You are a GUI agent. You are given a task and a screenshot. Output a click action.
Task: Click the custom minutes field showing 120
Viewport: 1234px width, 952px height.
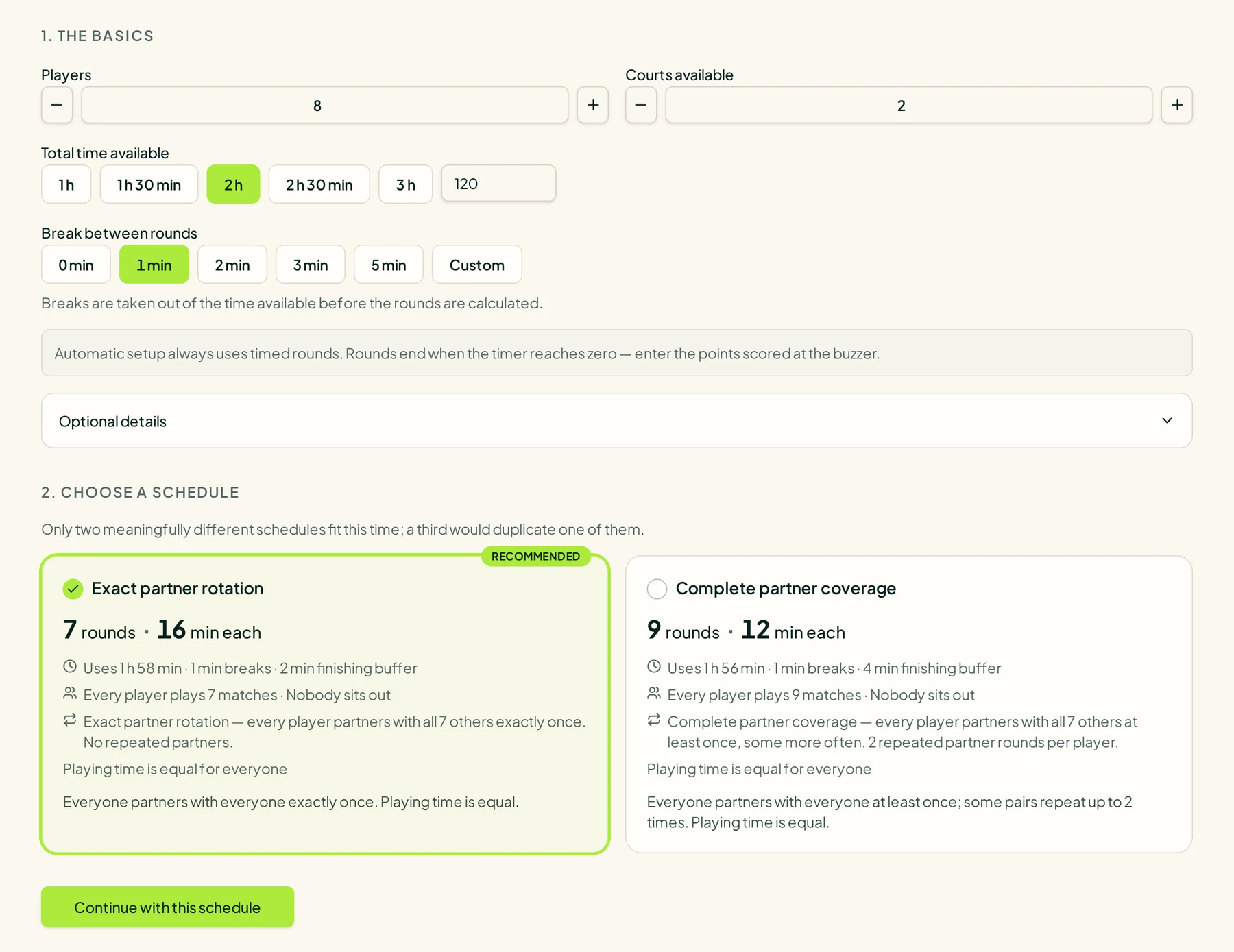tap(498, 184)
